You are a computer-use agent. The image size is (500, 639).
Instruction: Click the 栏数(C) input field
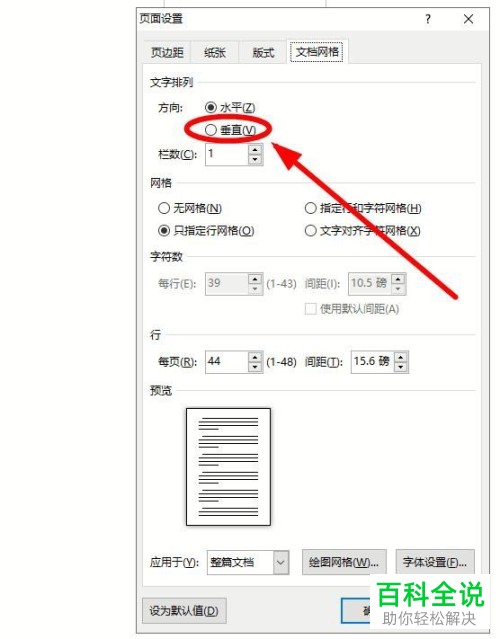coord(227,154)
